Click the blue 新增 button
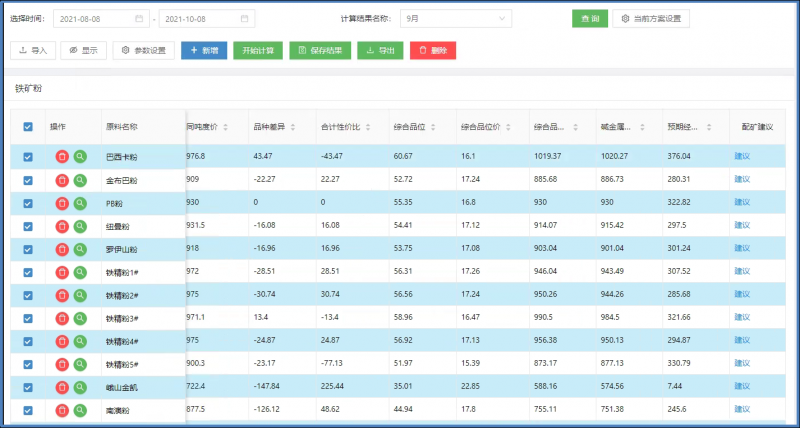Viewport: 800px width, 428px height. pos(203,50)
